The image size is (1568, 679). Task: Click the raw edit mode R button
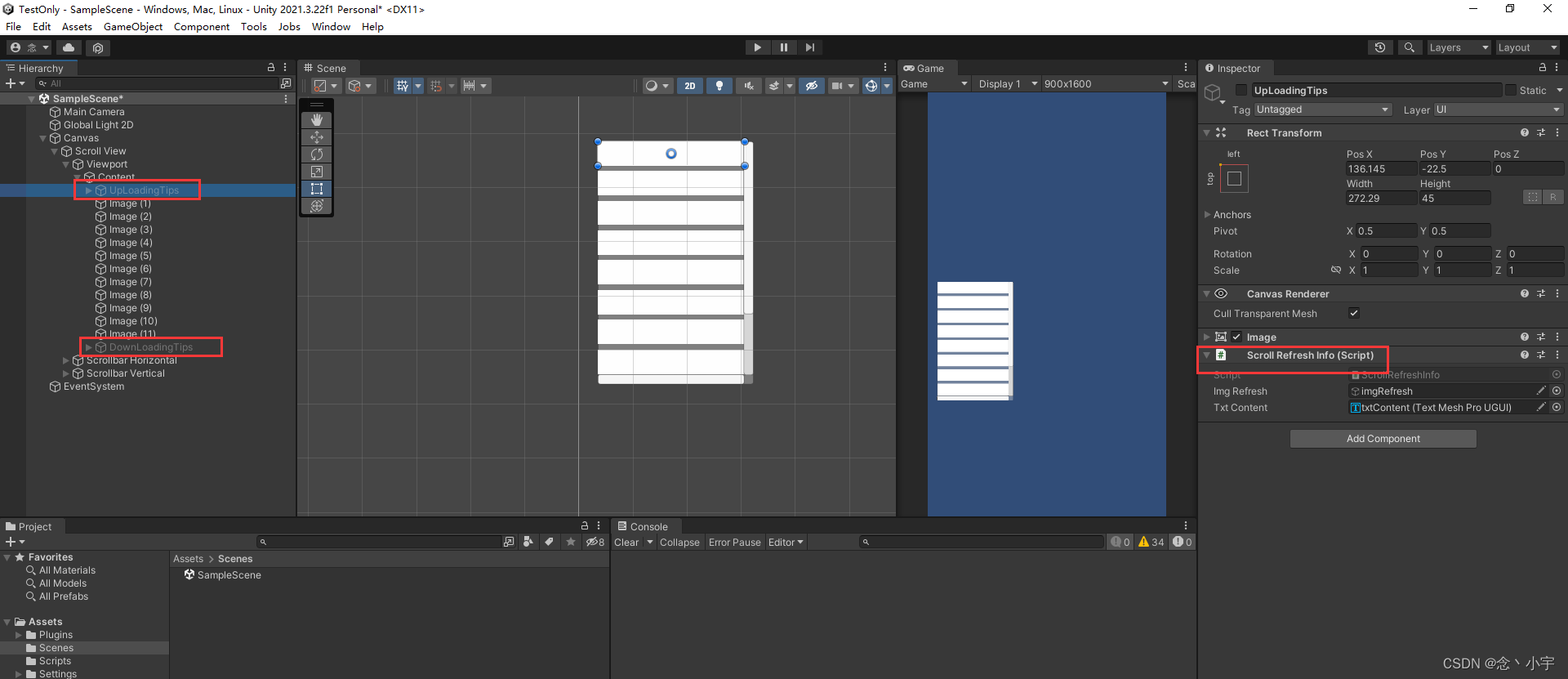[1553, 197]
